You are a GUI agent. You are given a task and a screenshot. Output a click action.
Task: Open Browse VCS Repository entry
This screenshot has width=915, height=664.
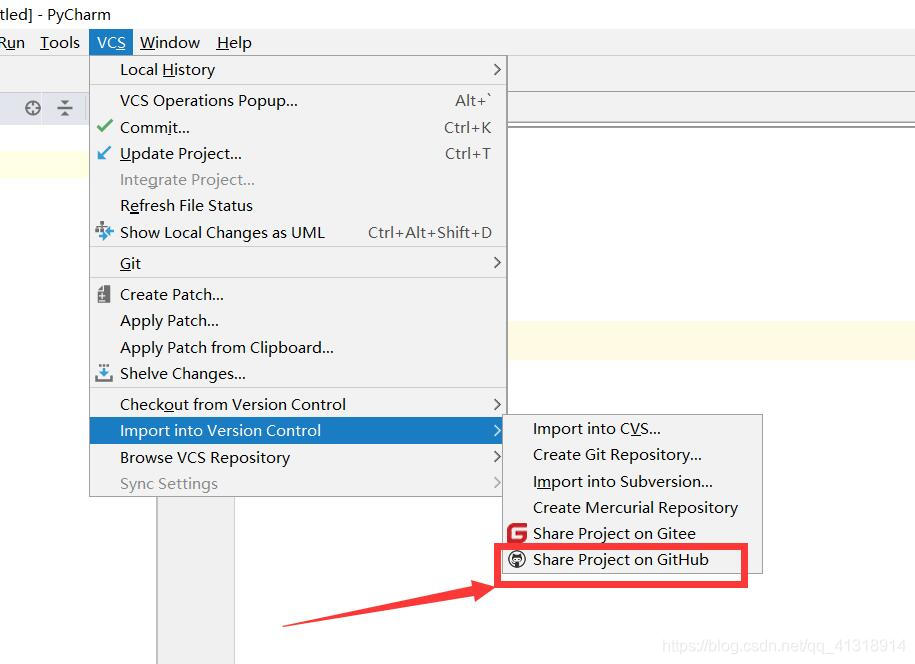coord(298,457)
